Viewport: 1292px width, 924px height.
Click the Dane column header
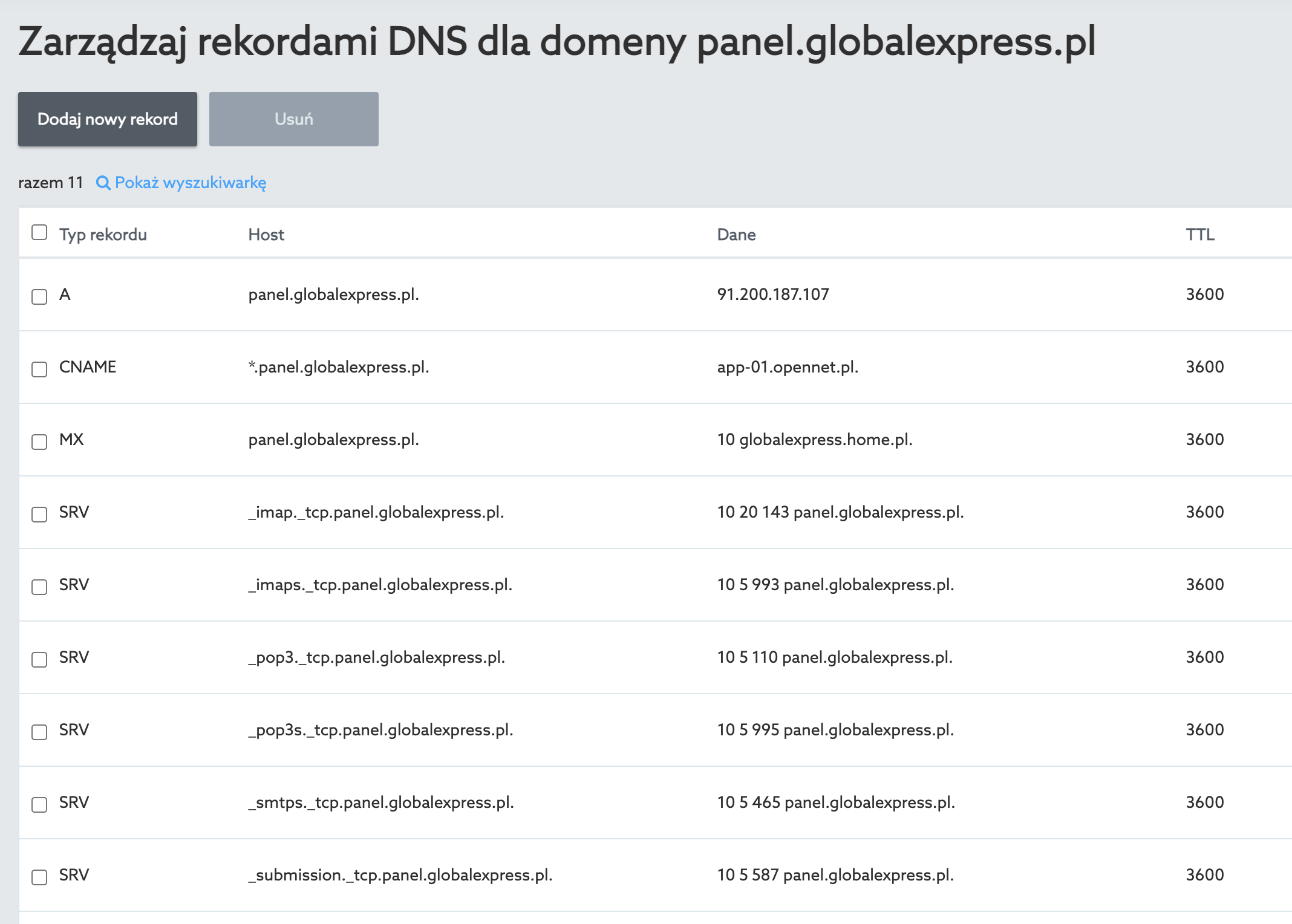(736, 235)
